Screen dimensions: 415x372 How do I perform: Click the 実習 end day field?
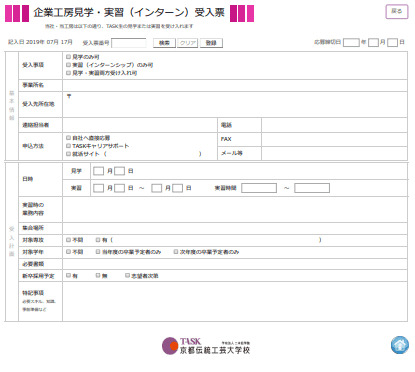[x=177, y=188]
